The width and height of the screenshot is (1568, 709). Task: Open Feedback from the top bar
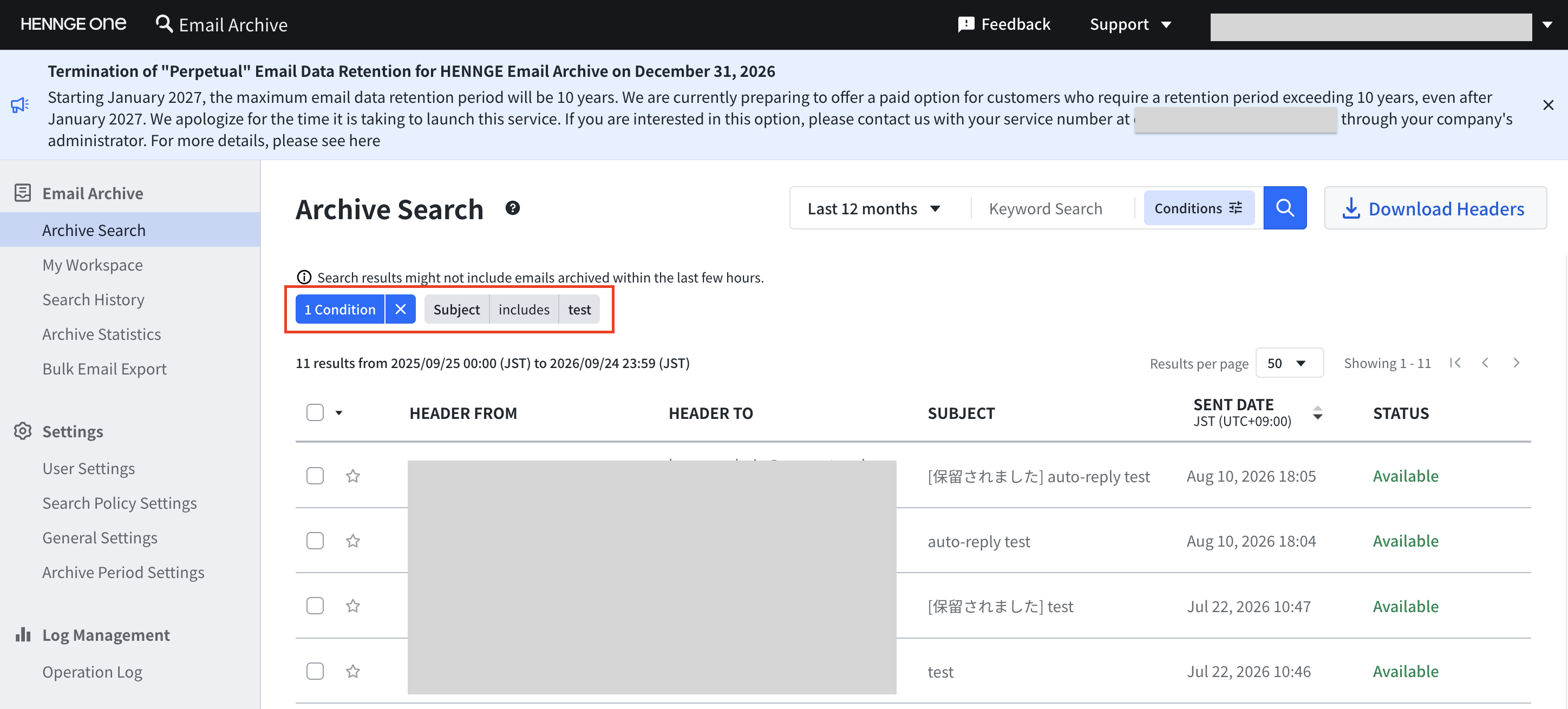1004,24
